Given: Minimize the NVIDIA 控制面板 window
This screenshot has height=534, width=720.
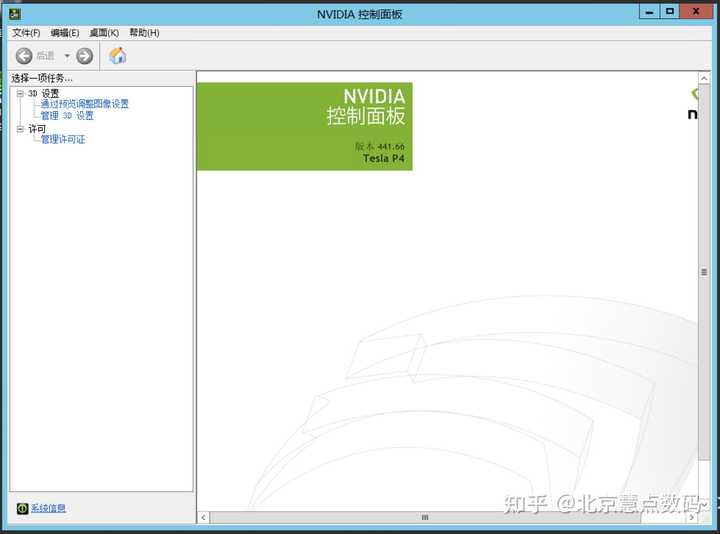Looking at the screenshot, I should (x=649, y=12).
